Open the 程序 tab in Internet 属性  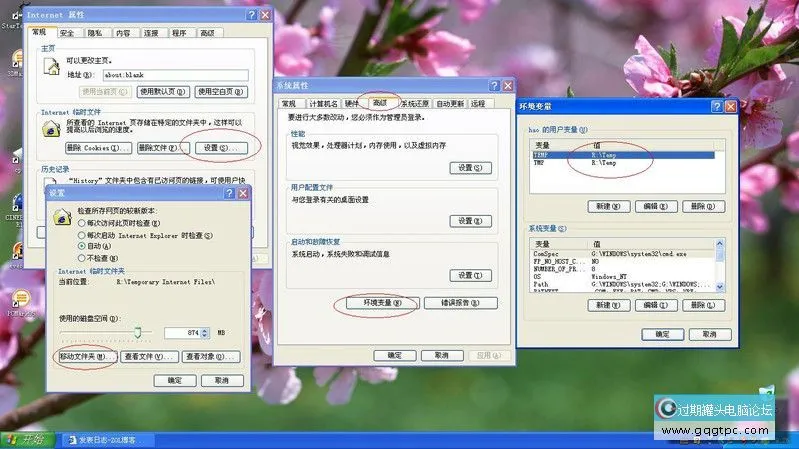coord(179,33)
